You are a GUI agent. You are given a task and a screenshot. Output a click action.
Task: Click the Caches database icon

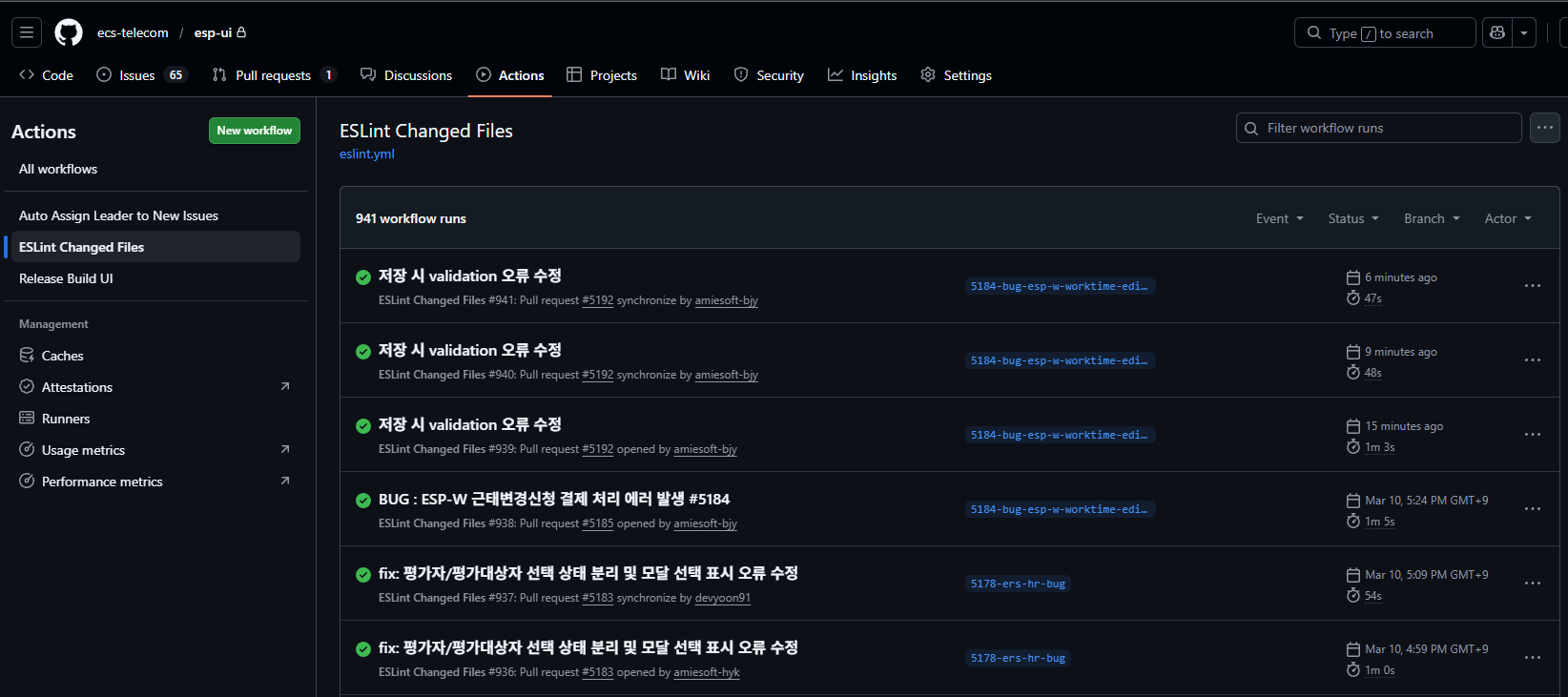(27, 356)
